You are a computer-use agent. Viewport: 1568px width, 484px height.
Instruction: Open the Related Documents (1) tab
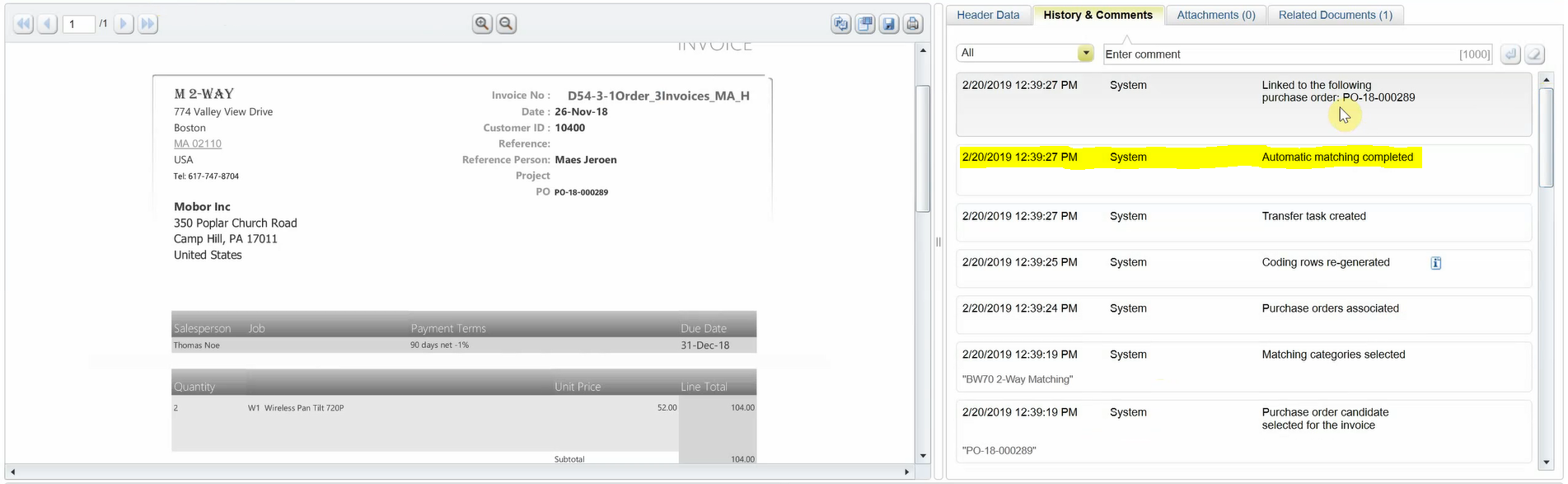1335,15
